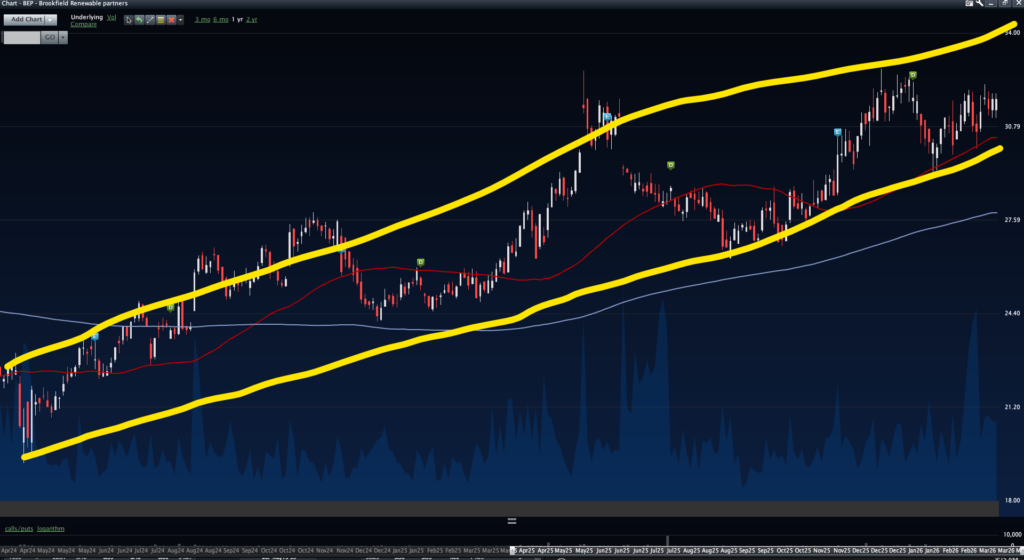Click the ticker symbol input field

(x=22, y=37)
